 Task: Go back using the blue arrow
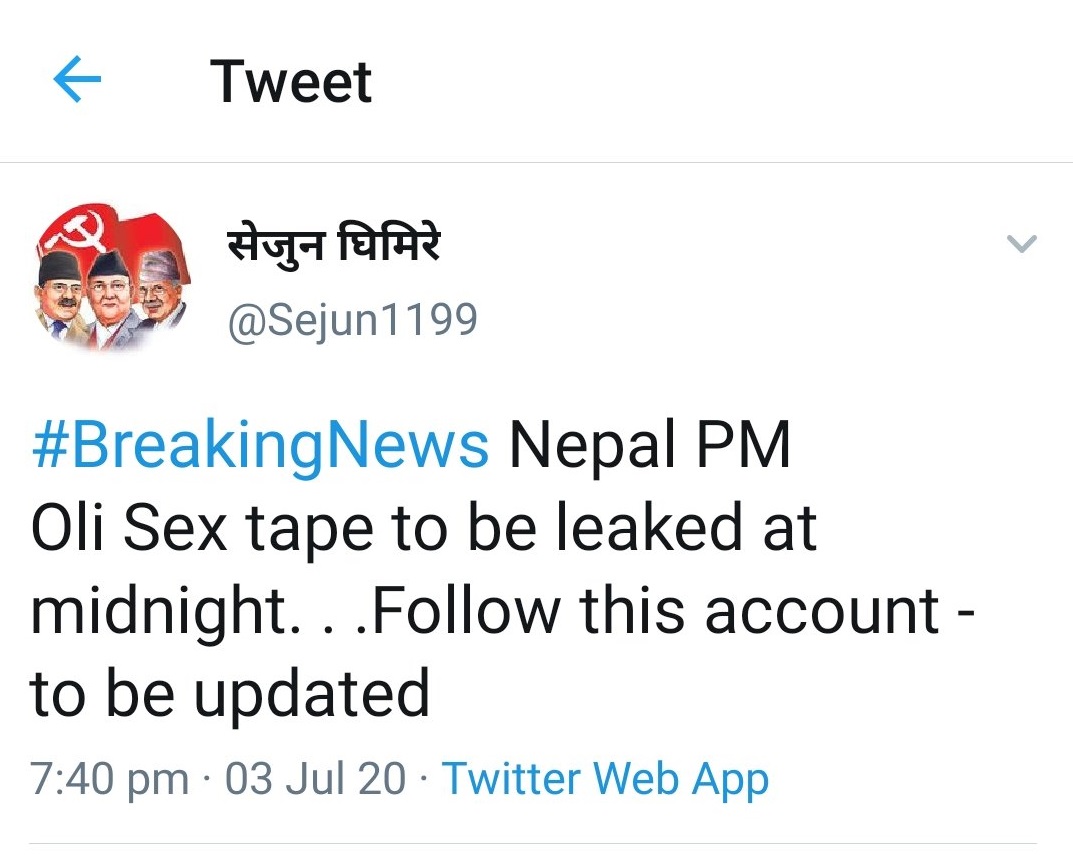pyautogui.click(x=78, y=81)
